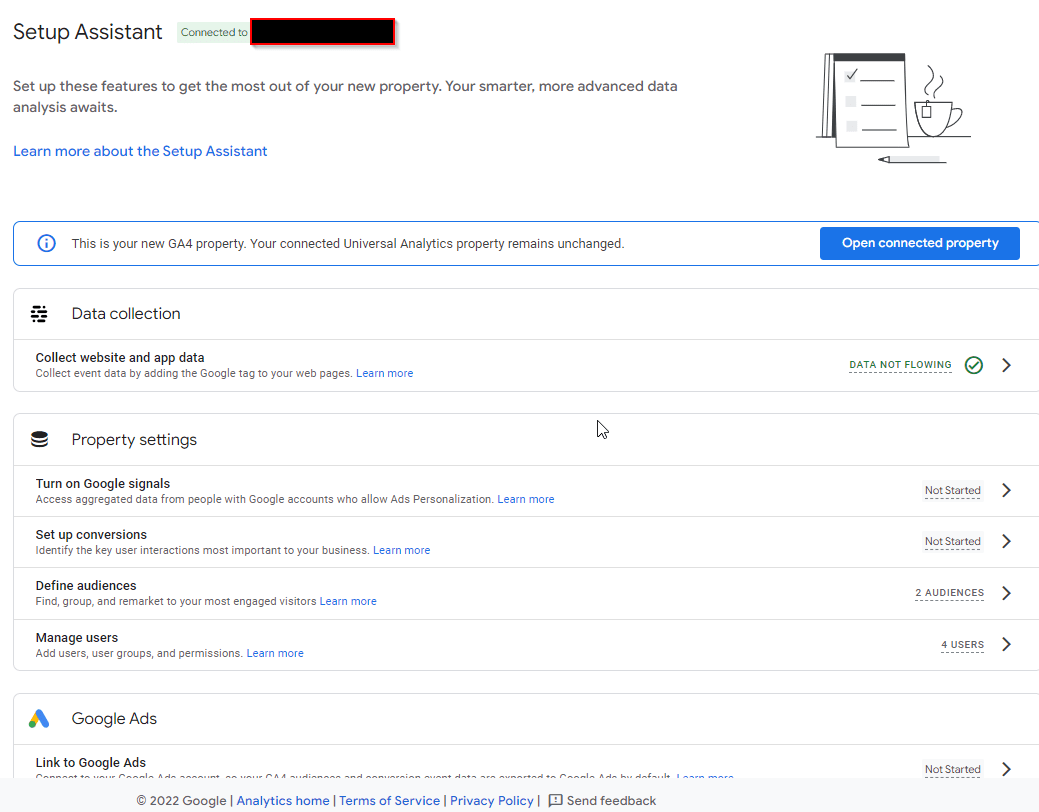This screenshot has width=1039, height=812.
Task: Open Learn more link for Collect website data
Action: 384,373
